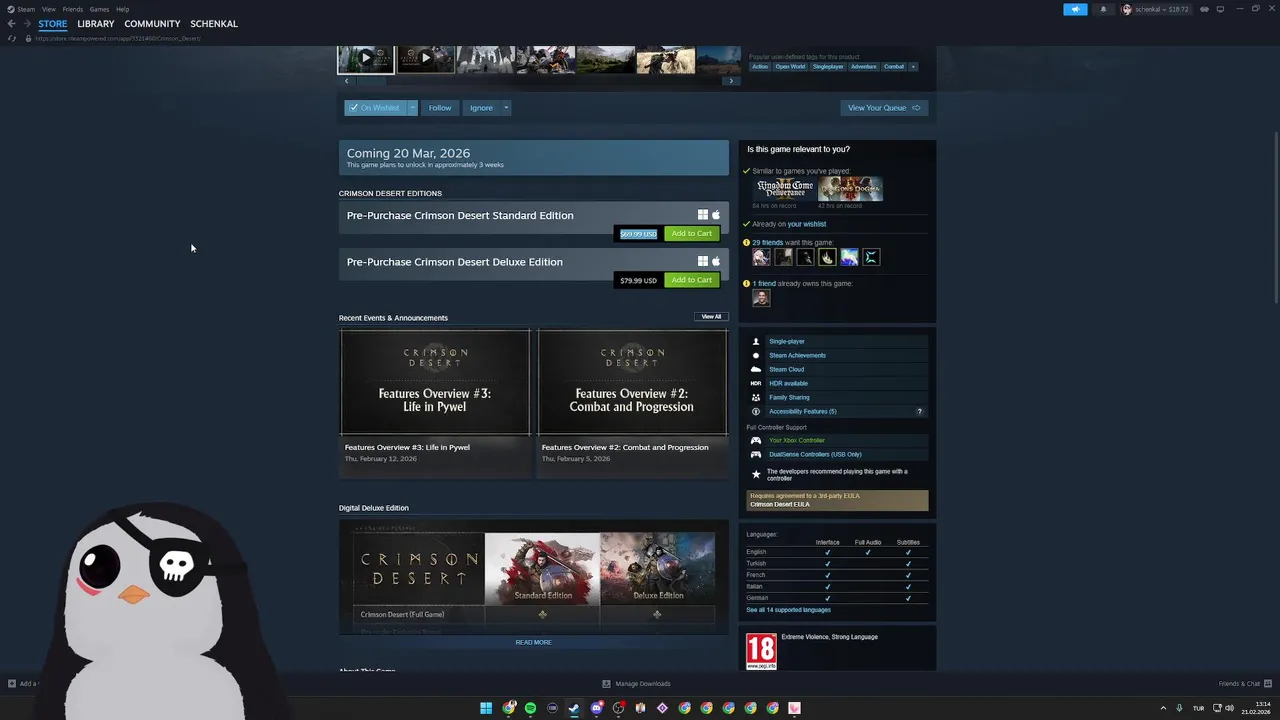See all 14 supported languages
The height and width of the screenshot is (720, 1280).
coord(788,610)
